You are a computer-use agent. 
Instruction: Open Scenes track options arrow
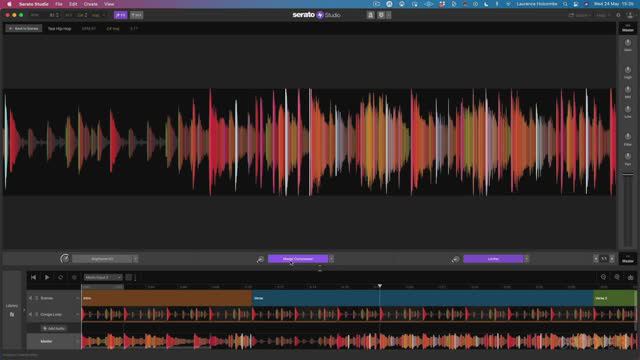78,298
